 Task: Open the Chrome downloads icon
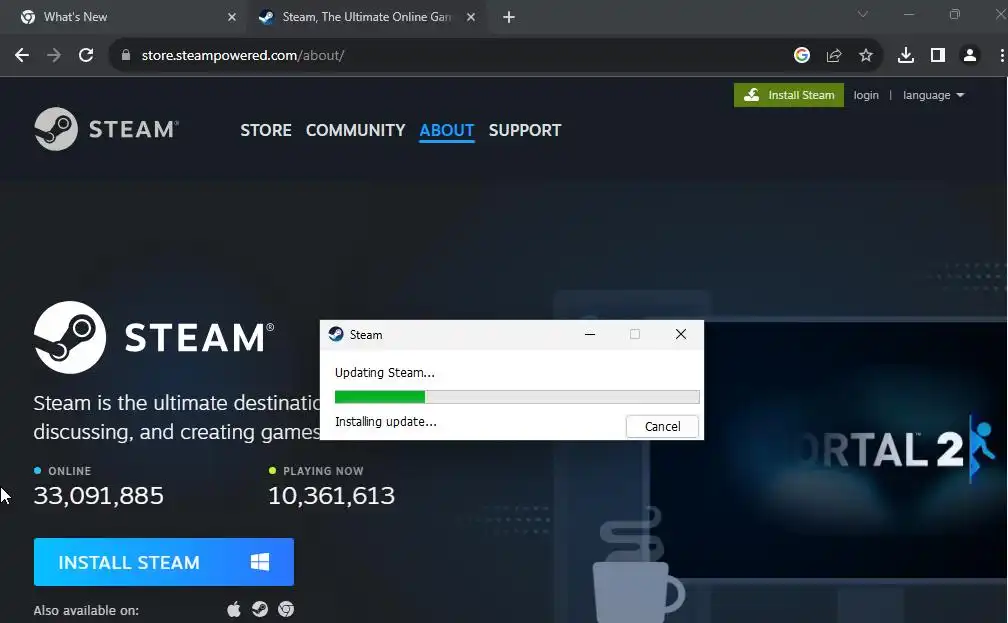906,55
